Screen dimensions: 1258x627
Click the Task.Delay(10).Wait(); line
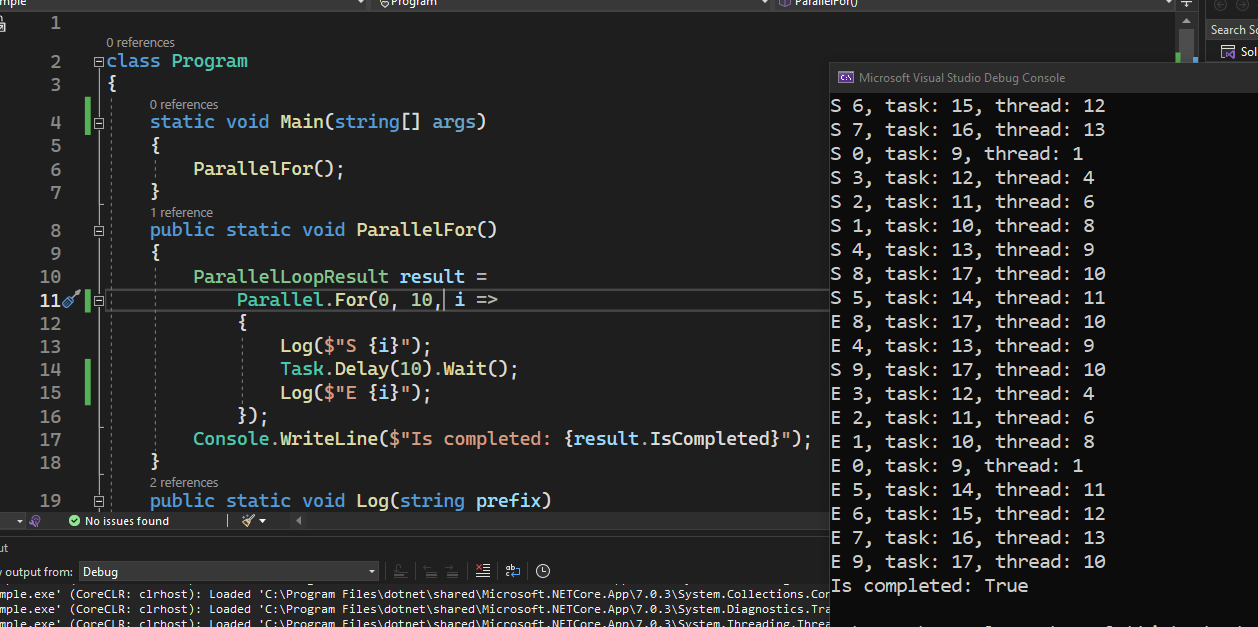[399, 369]
